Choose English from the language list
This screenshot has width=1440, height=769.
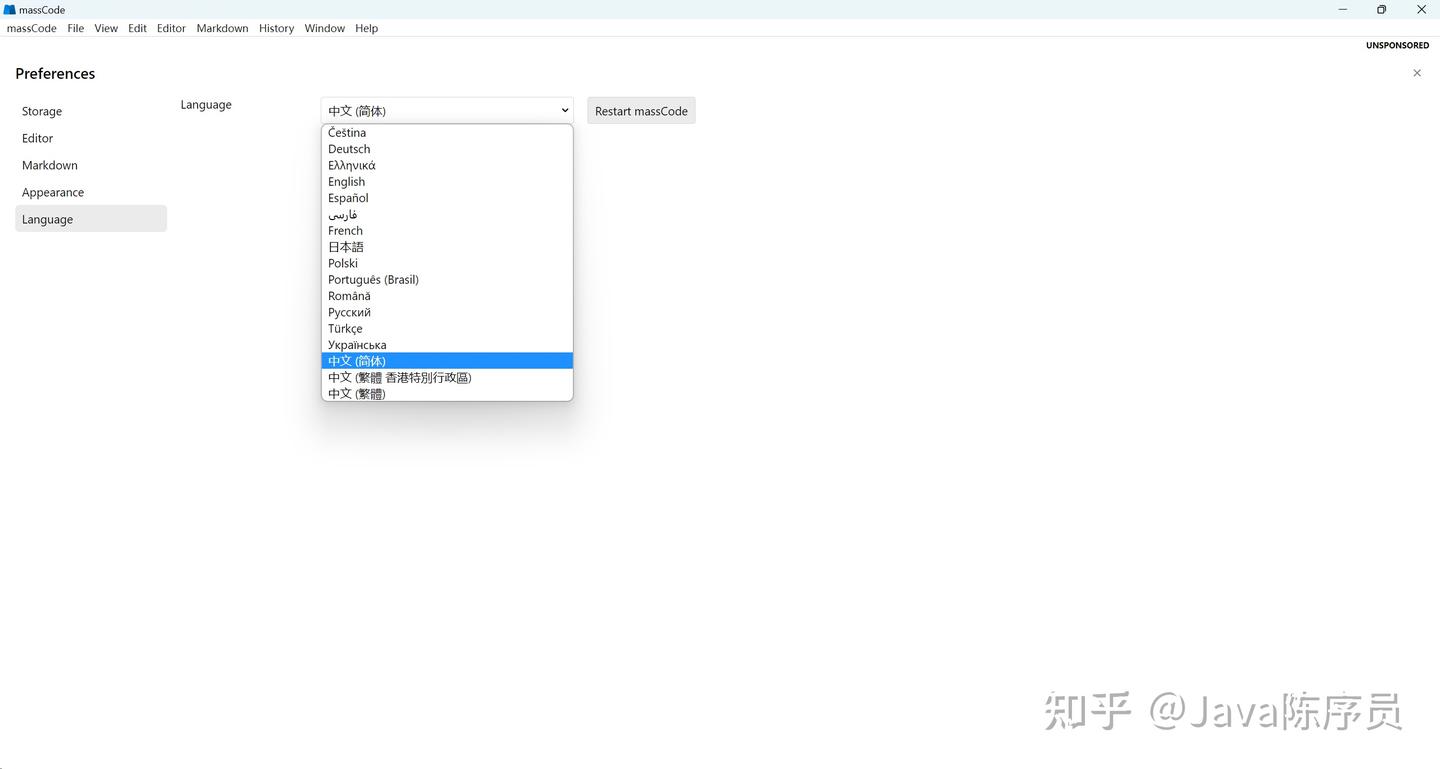pos(447,182)
